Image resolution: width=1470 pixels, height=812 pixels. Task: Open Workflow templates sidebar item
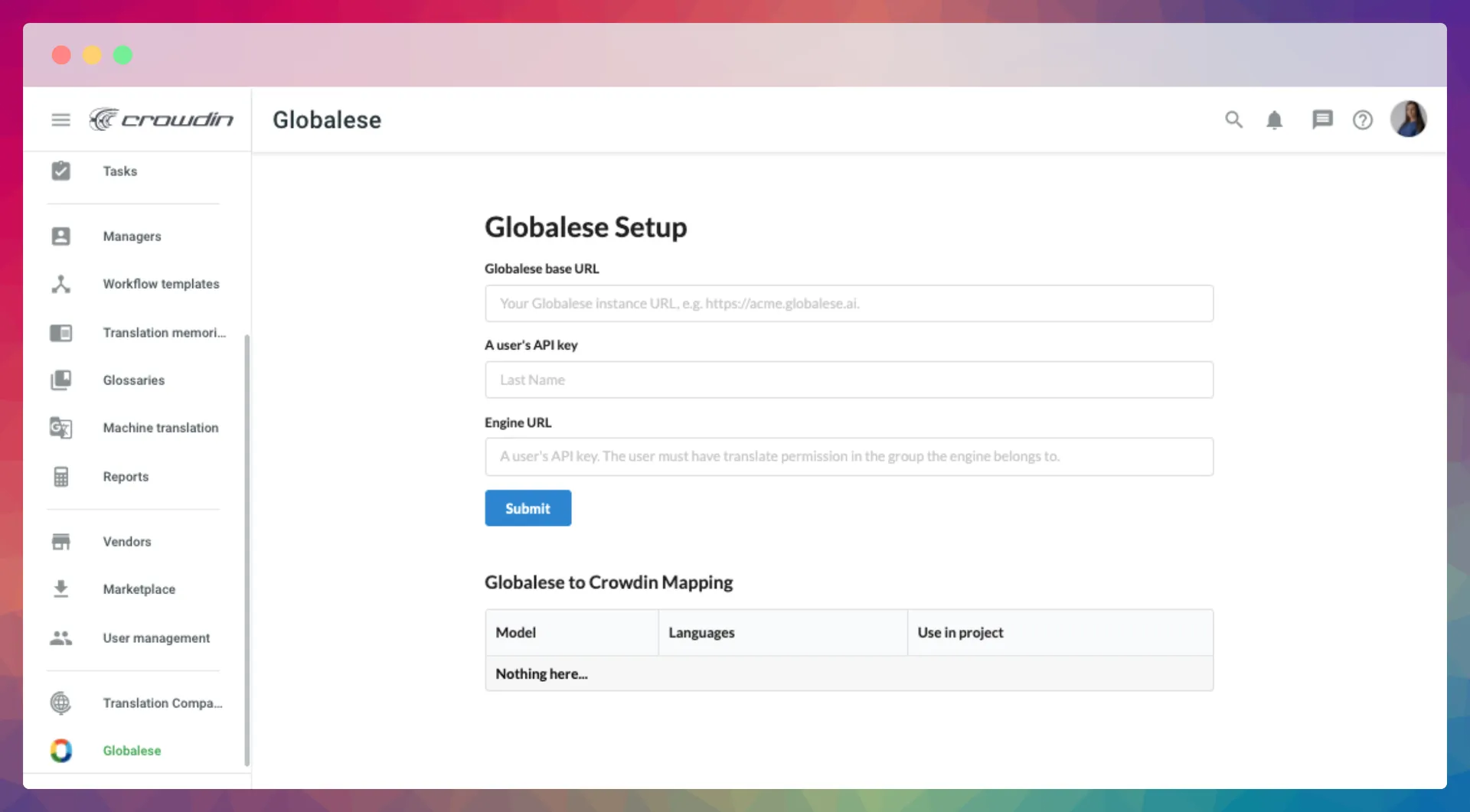tap(162, 284)
